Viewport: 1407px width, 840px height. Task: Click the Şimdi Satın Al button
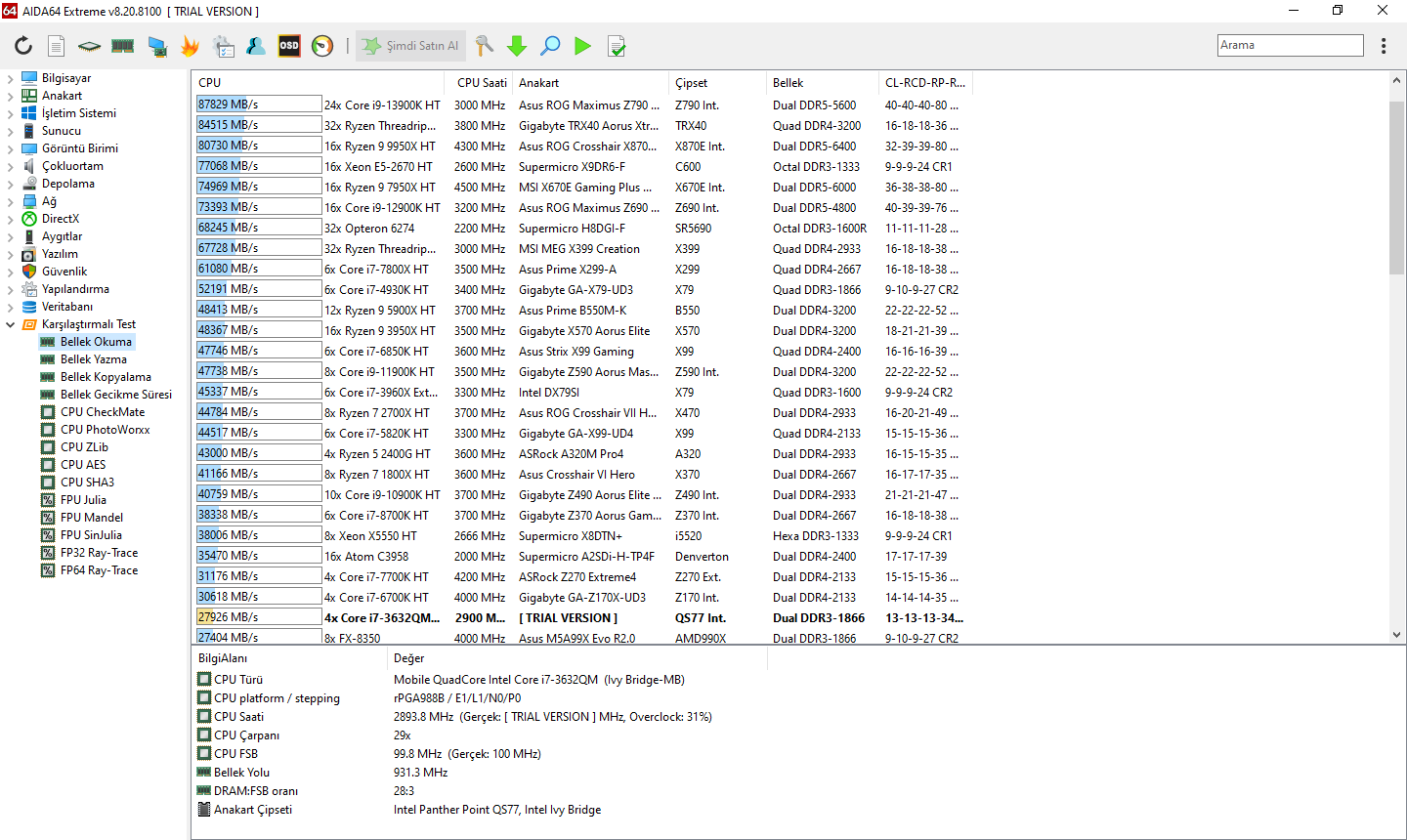point(410,46)
